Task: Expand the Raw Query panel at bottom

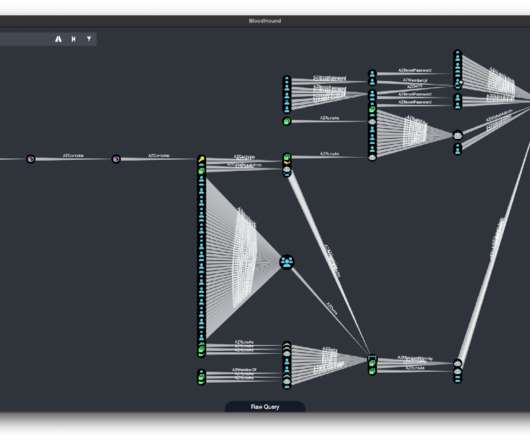Action: coord(265,407)
